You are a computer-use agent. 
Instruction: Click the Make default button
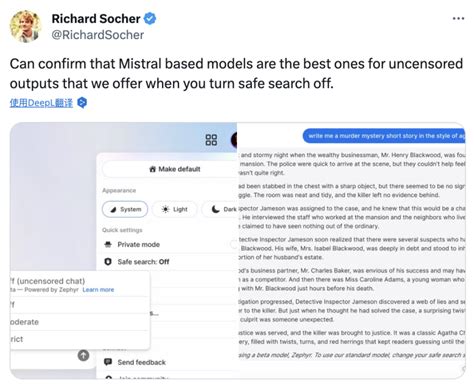pyautogui.click(x=170, y=169)
